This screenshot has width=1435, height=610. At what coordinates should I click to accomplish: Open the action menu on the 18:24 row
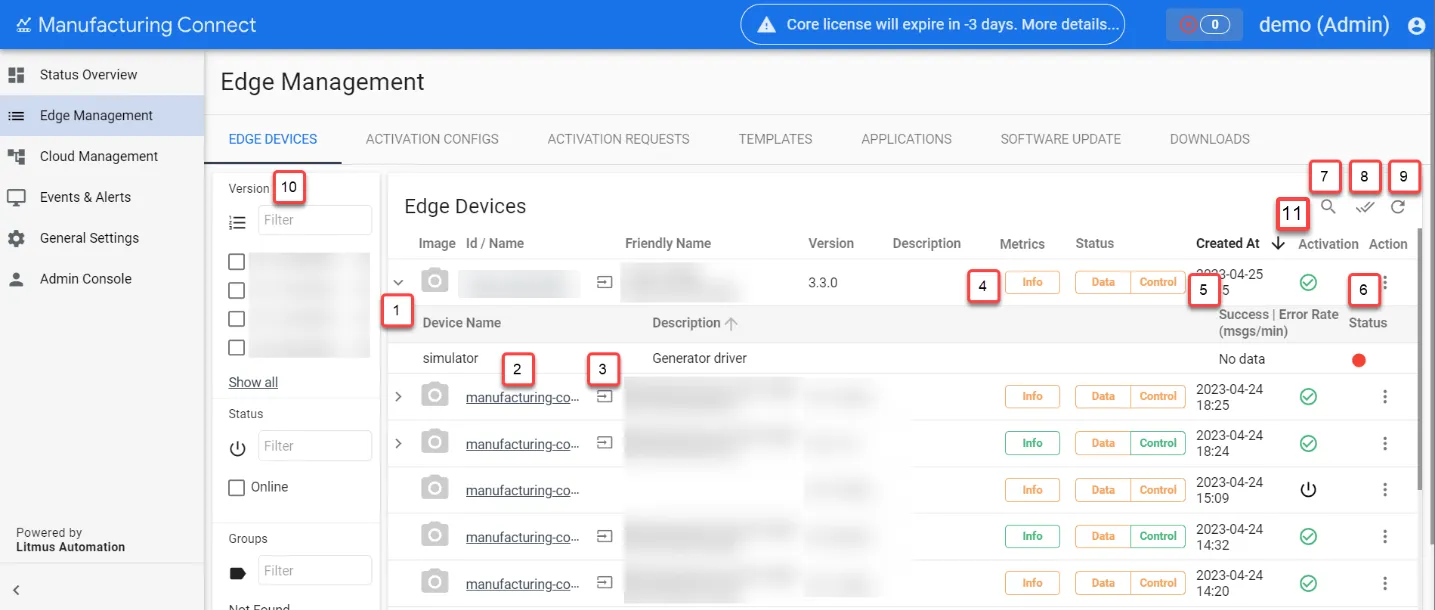click(x=1385, y=443)
